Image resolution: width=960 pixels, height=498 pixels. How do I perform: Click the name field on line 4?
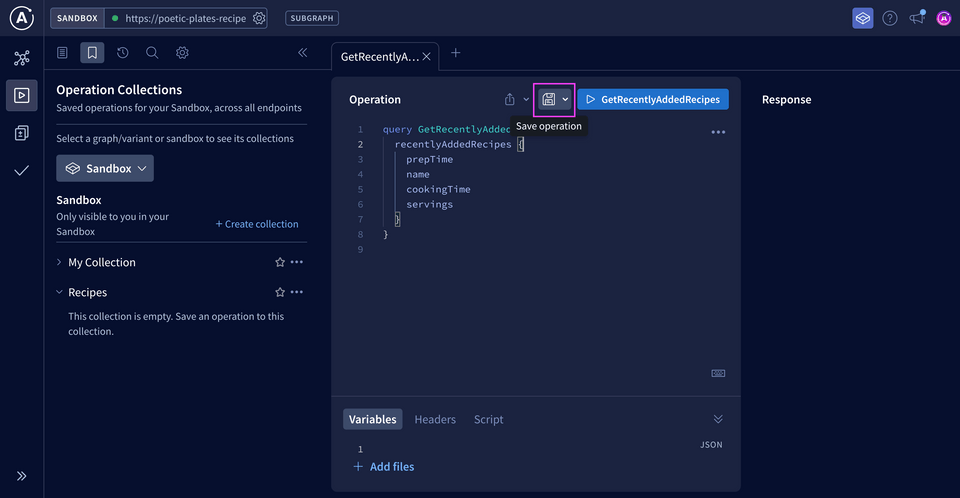[418, 175]
